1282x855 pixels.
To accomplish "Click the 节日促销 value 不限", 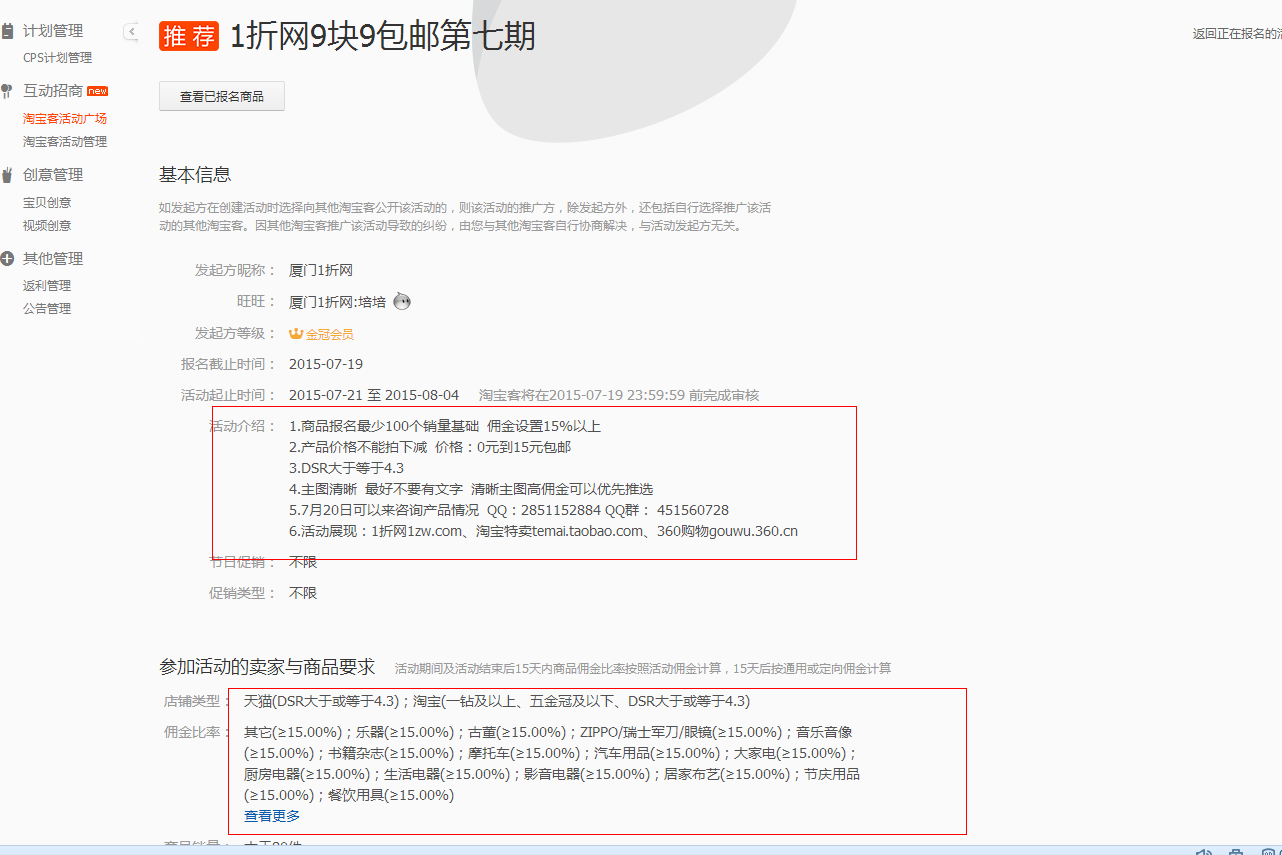I will (x=303, y=562).
